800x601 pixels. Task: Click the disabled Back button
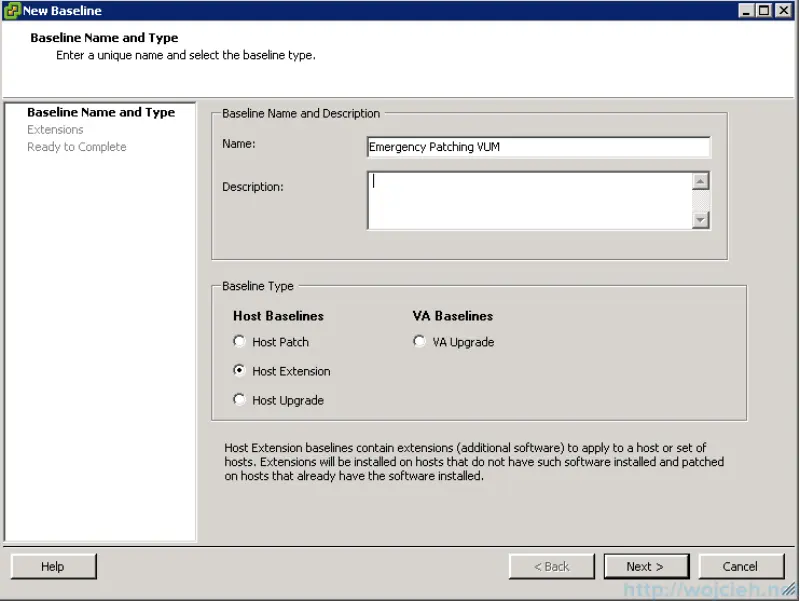click(551, 566)
